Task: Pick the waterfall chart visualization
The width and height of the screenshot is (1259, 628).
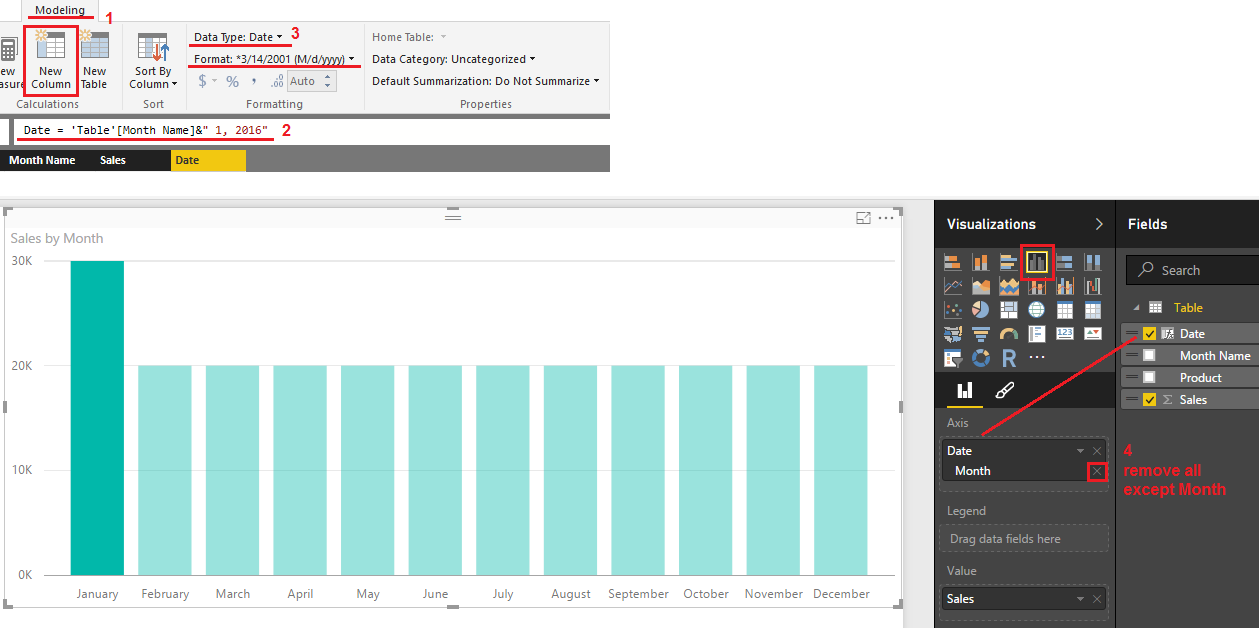Action: (x=1093, y=286)
